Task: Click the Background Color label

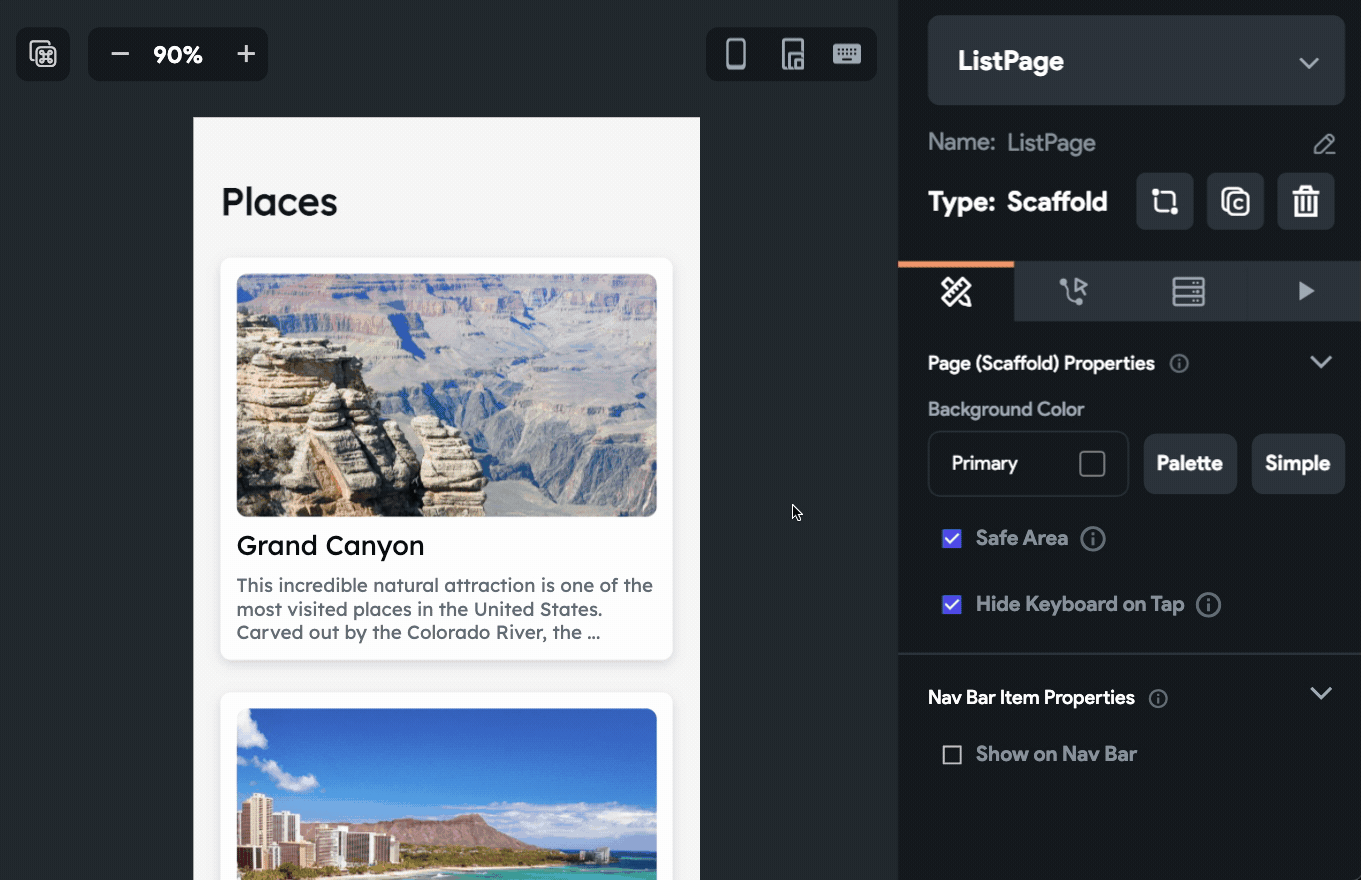Action: tap(1006, 410)
